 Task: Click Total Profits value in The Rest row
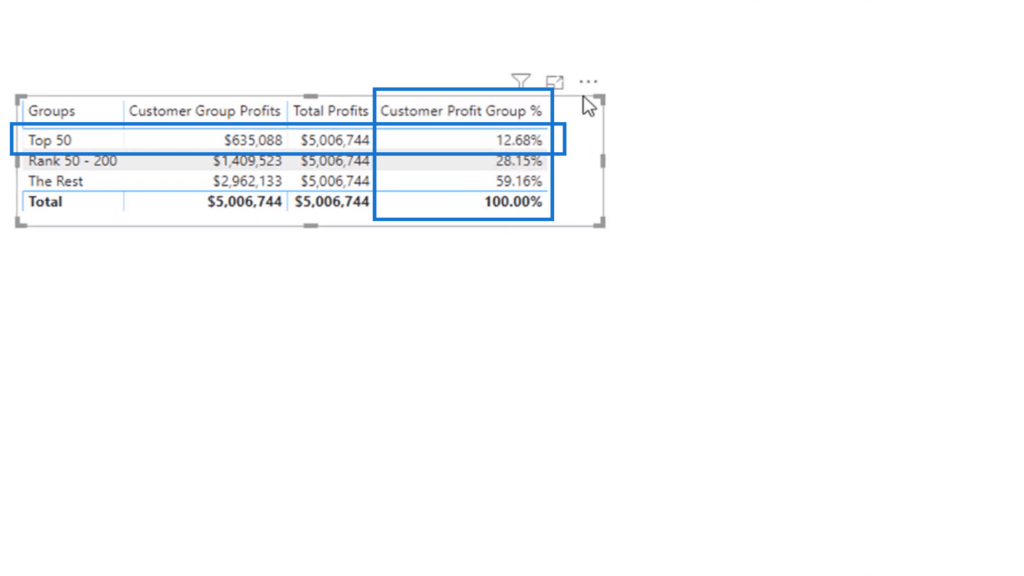tap(335, 181)
